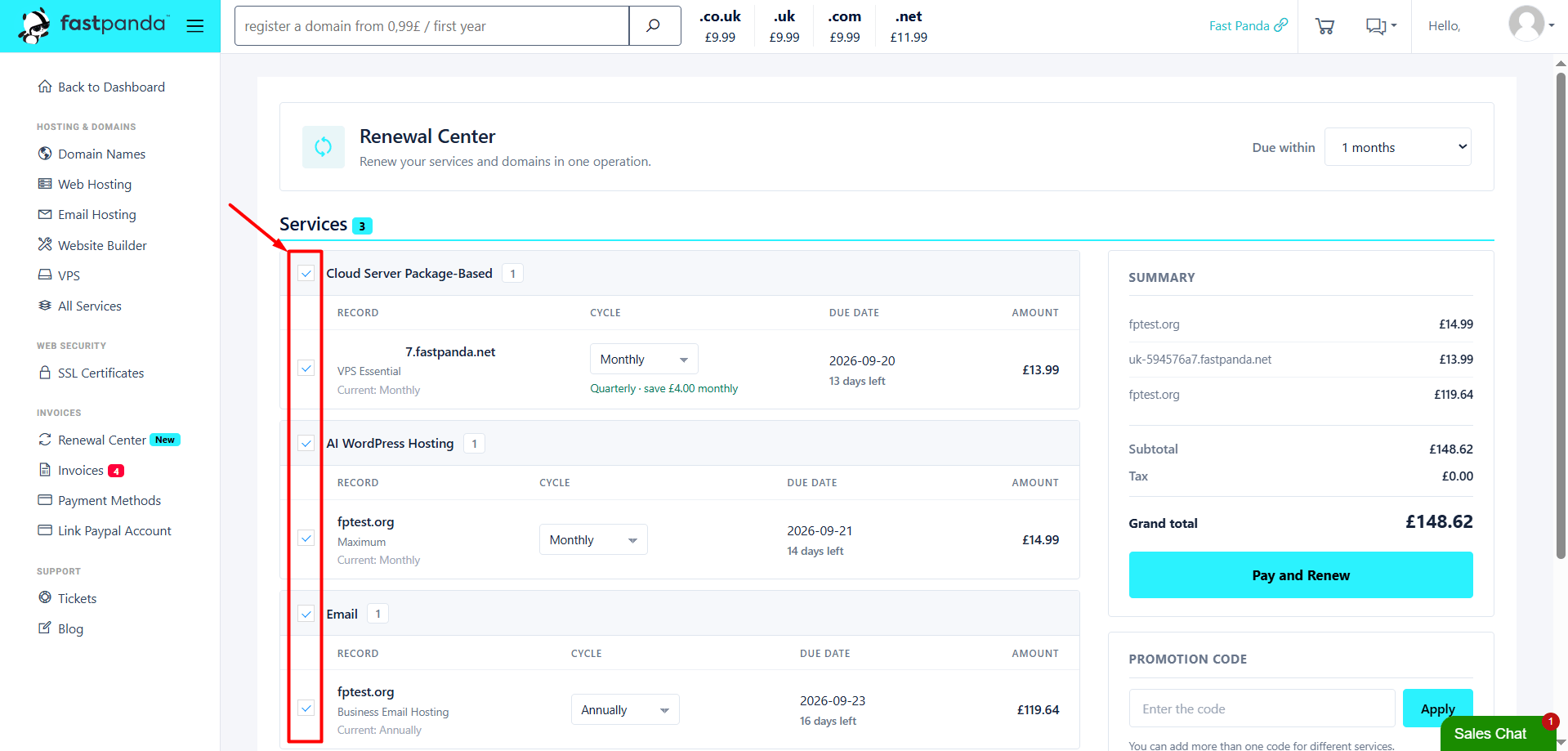The image size is (1568, 751).
Task: Click the Website Builder tools icon
Action: point(45,244)
